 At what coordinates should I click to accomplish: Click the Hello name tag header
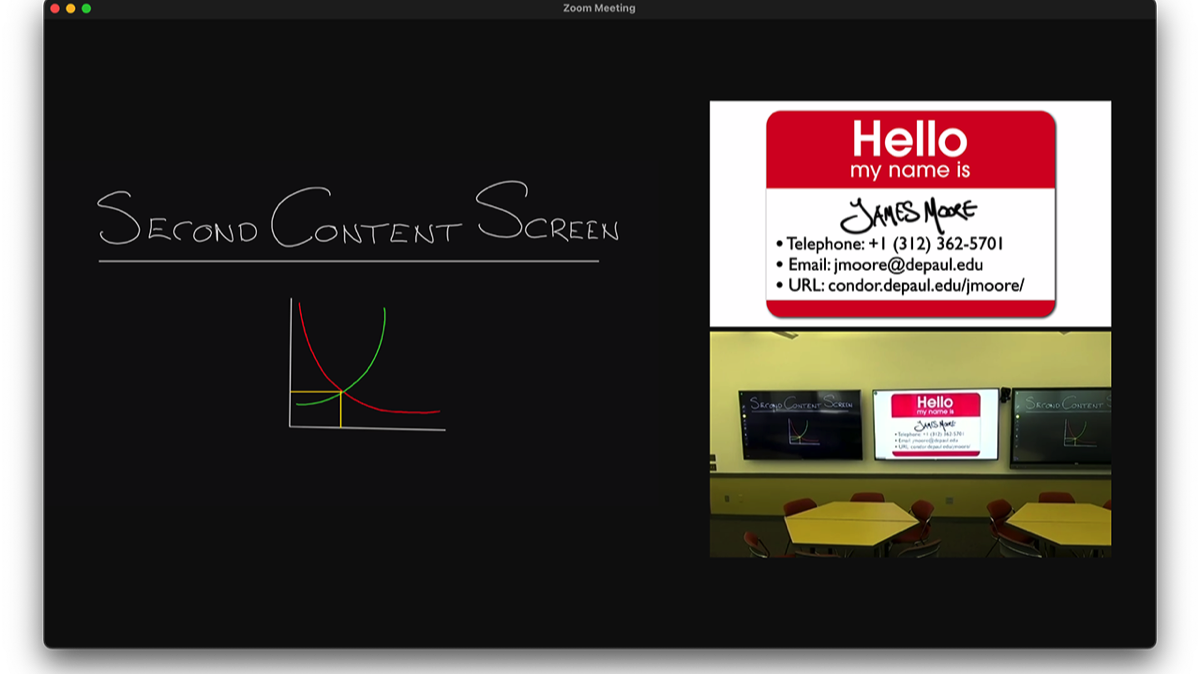click(910, 150)
